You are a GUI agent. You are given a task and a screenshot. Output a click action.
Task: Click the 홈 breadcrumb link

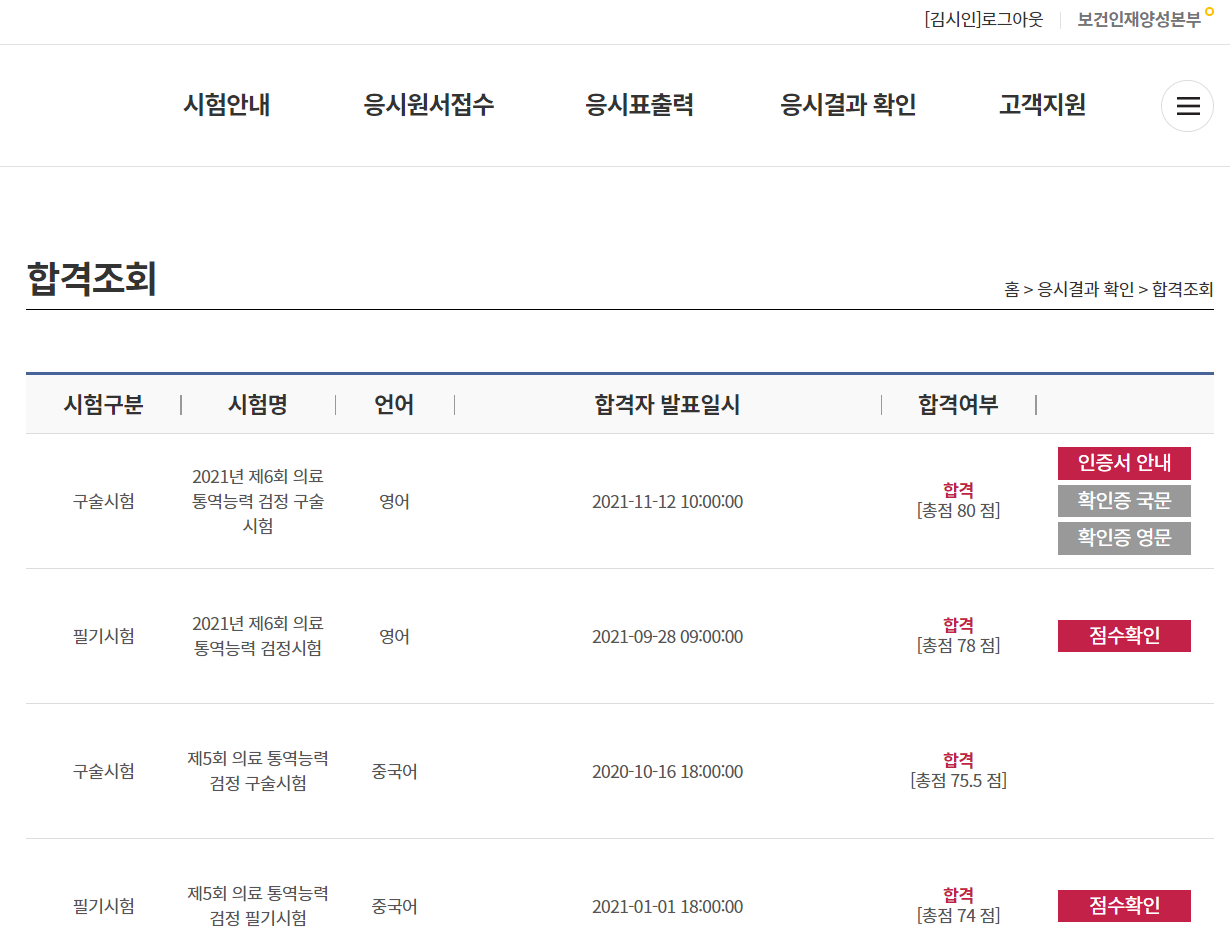click(x=1011, y=290)
